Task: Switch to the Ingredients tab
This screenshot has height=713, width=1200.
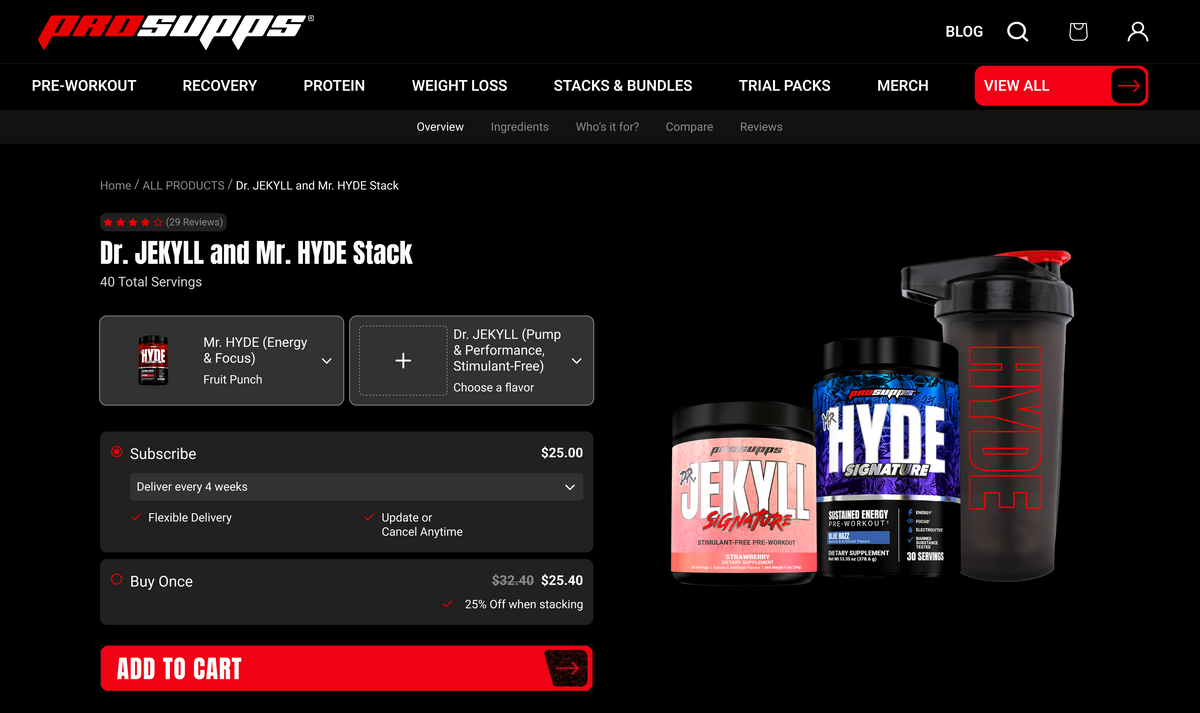Action: (519, 127)
